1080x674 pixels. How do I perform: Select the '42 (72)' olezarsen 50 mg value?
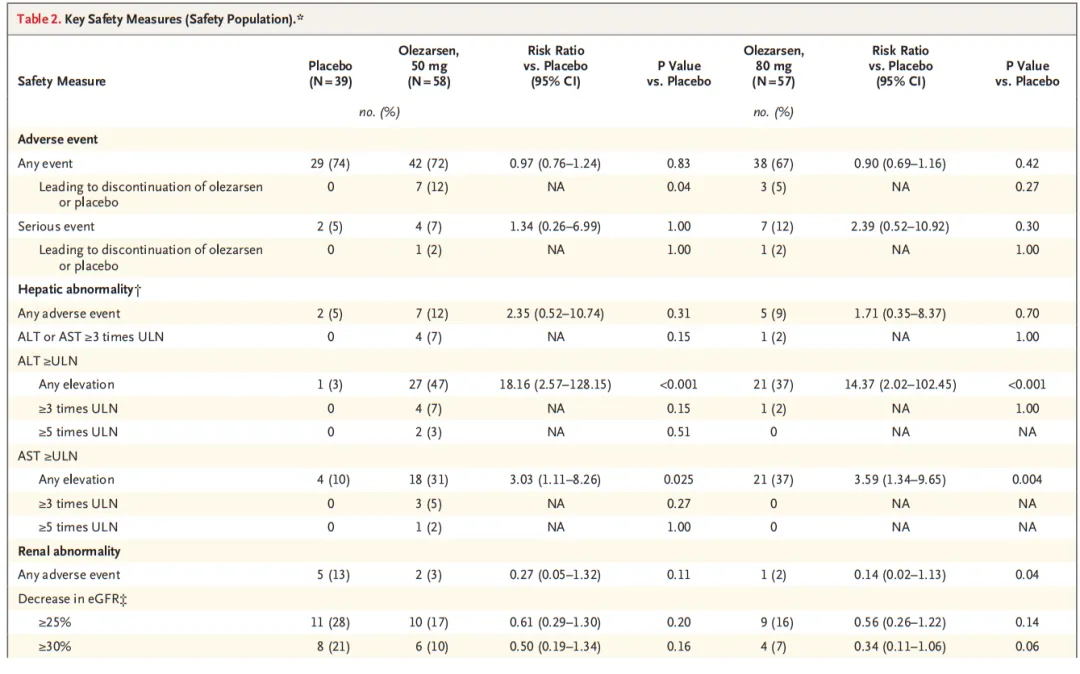pos(428,163)
